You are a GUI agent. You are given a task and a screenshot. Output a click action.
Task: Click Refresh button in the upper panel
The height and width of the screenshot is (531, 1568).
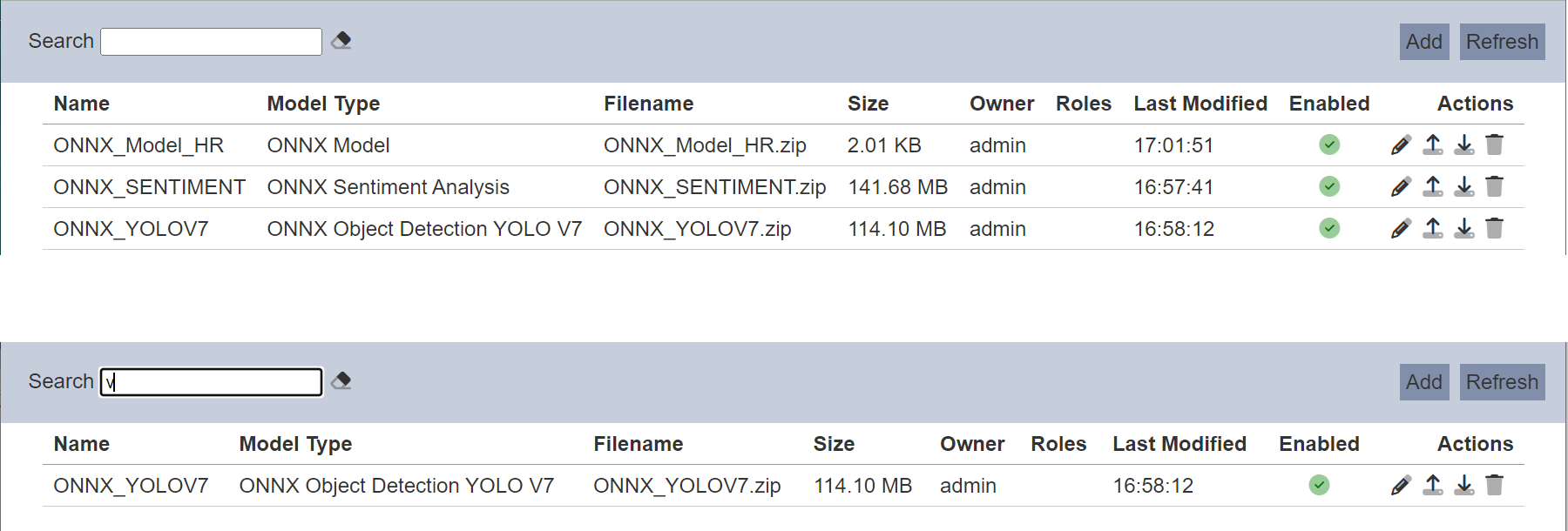[x=1503, y=42]
